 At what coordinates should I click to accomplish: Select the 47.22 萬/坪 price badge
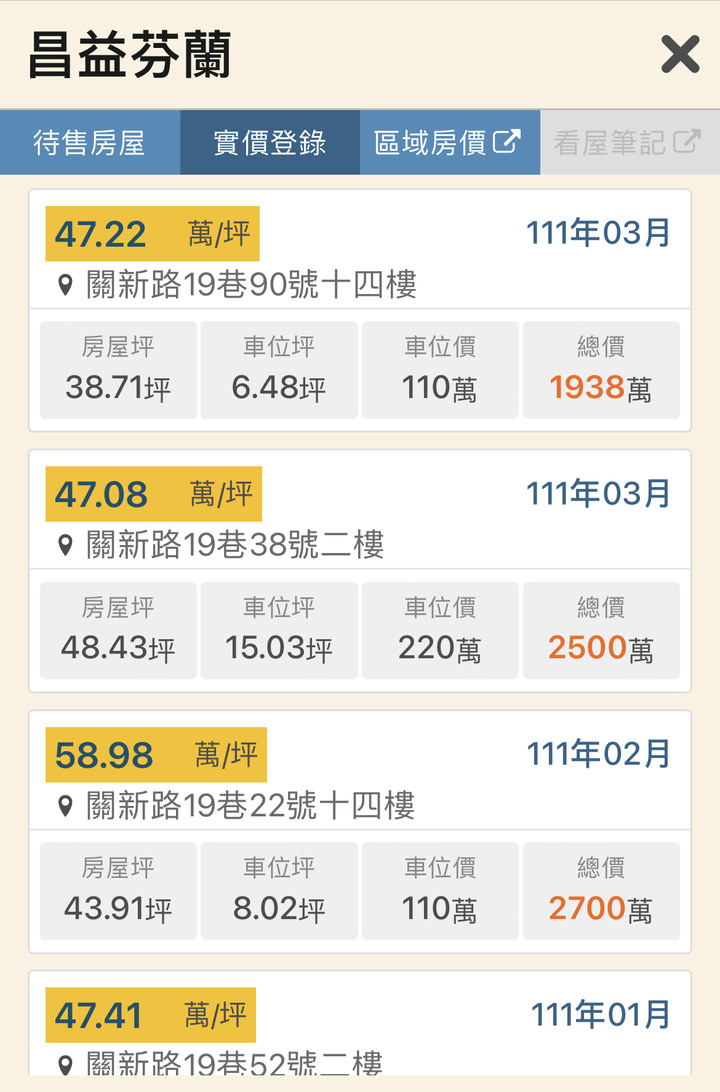(152, 233)
